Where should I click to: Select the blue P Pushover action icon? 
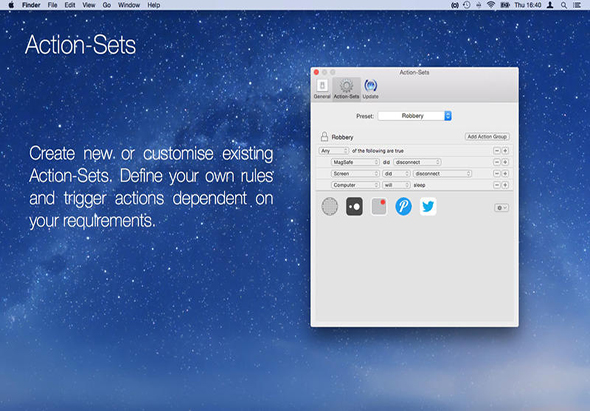[x=403, y=207]
